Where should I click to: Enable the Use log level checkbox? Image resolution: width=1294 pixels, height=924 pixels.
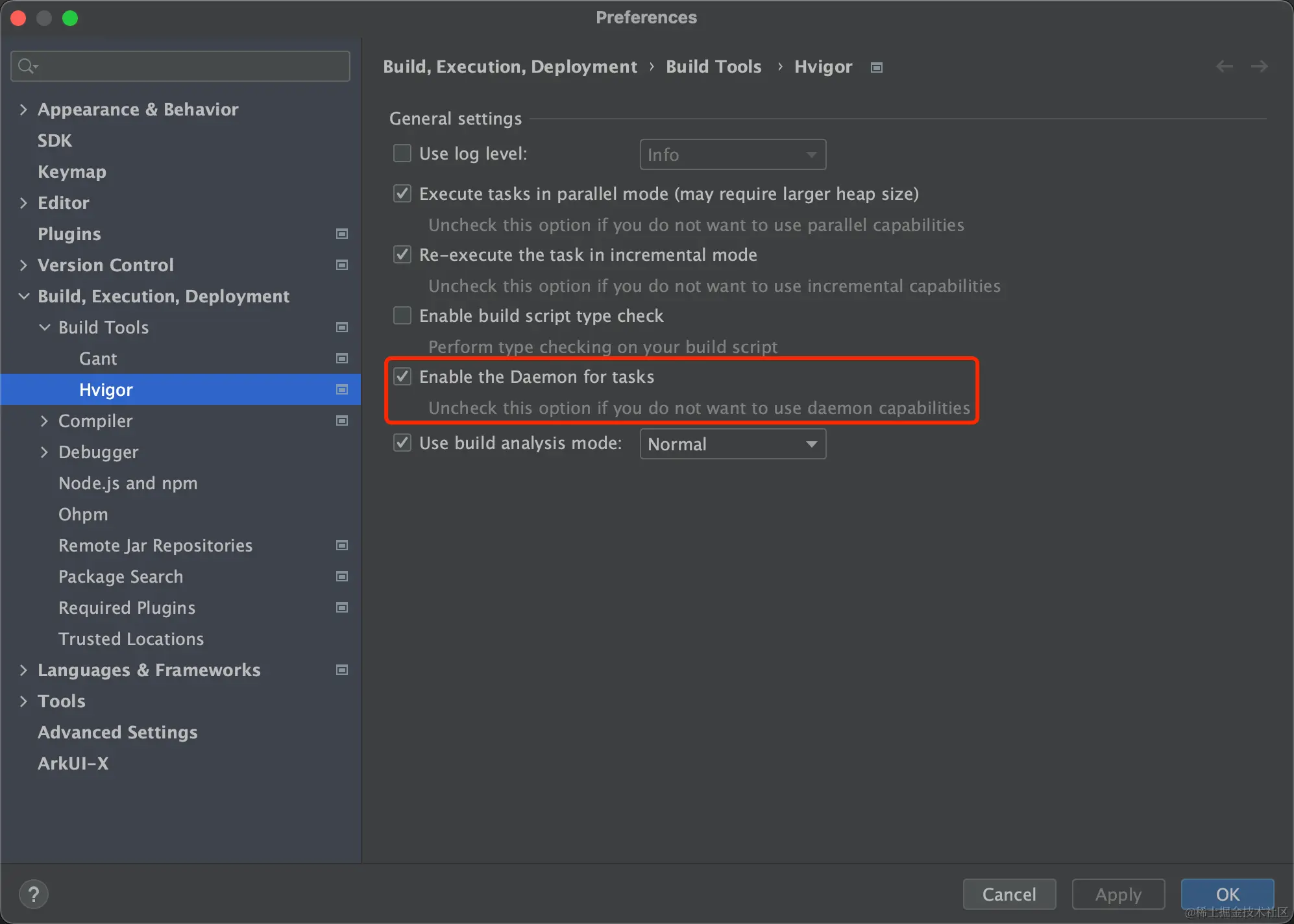tap(402, 153)
